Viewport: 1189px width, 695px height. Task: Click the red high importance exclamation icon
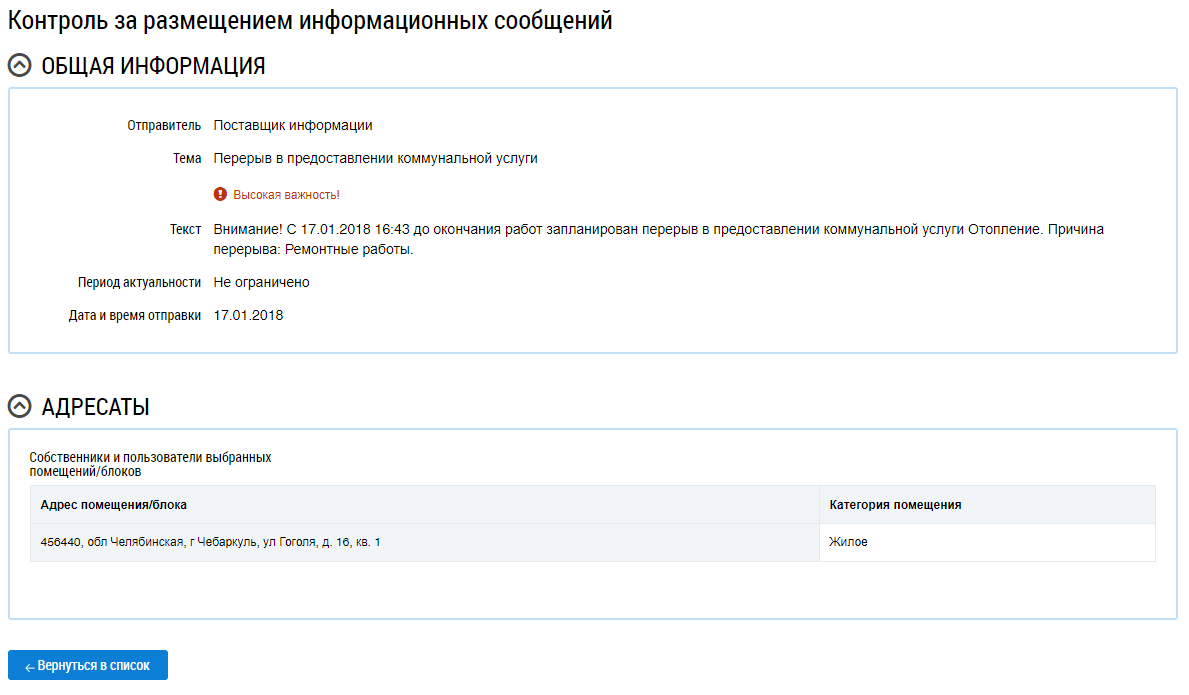(220, 195)
